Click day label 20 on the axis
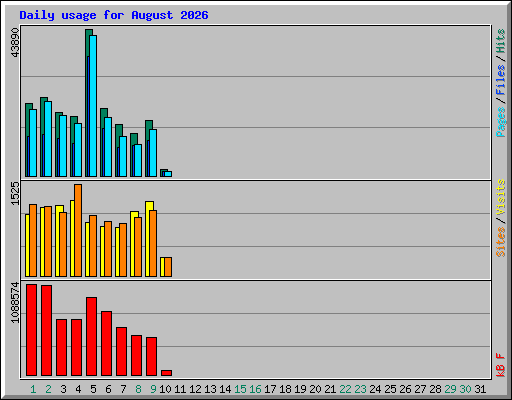 pyautogui.click(x=315, y=389)
